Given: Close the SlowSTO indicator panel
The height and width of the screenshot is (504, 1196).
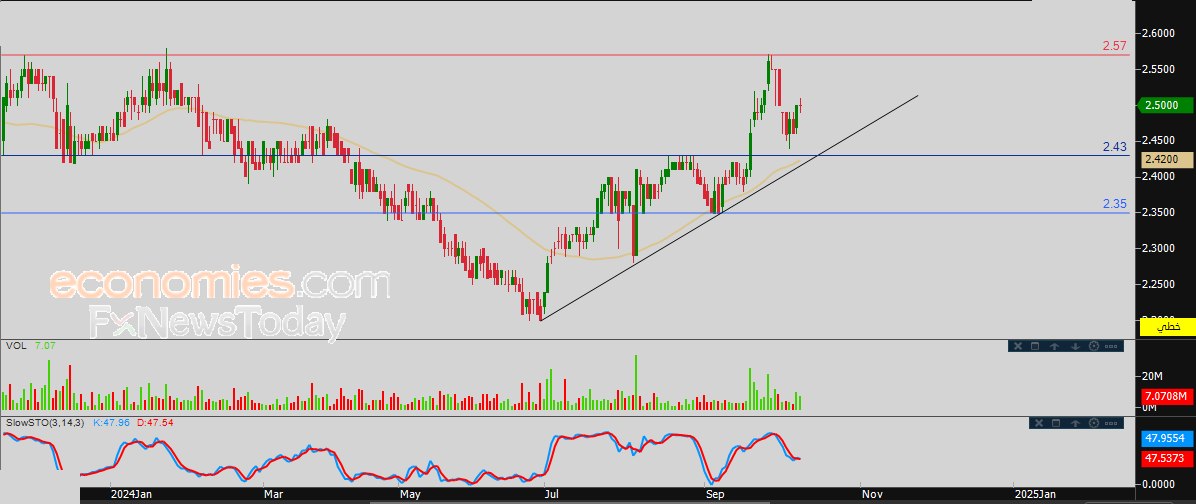Looking at the screenshot, I should tap(1039, 423).
